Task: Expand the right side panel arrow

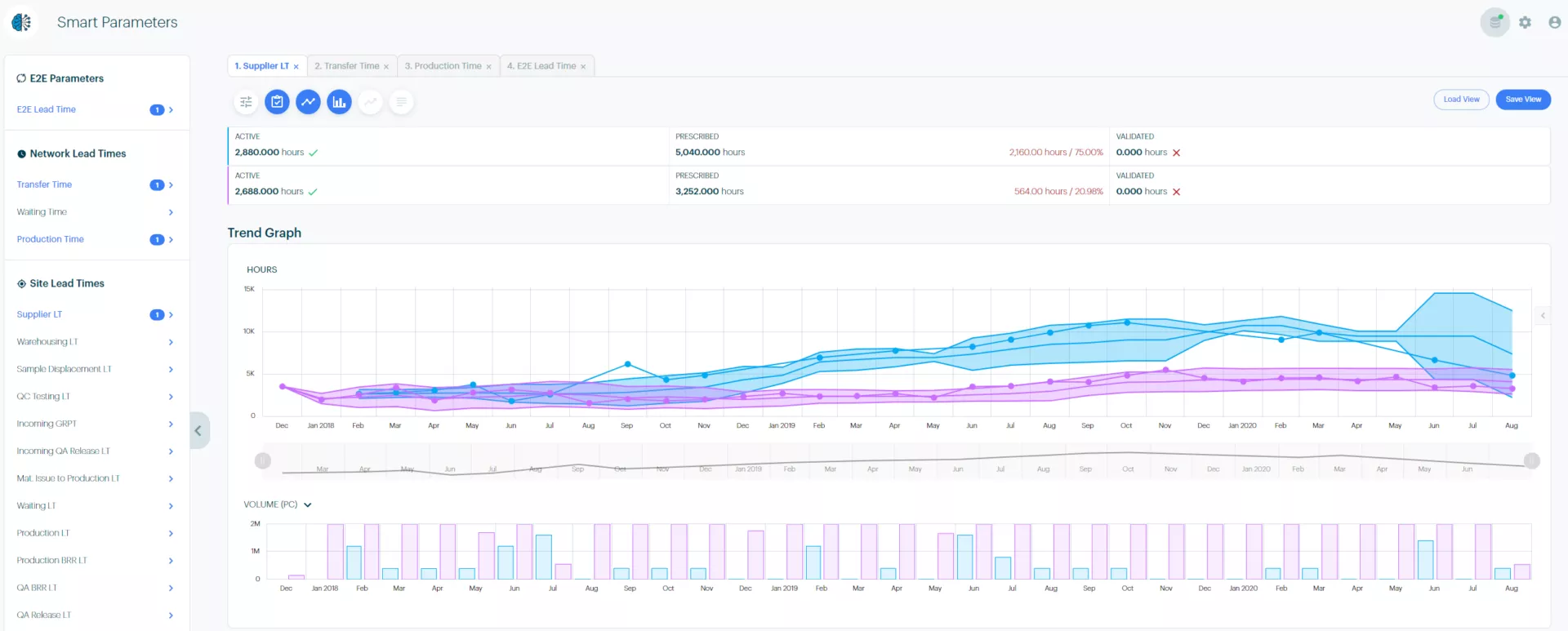Action: click(x=1543, y=315)
